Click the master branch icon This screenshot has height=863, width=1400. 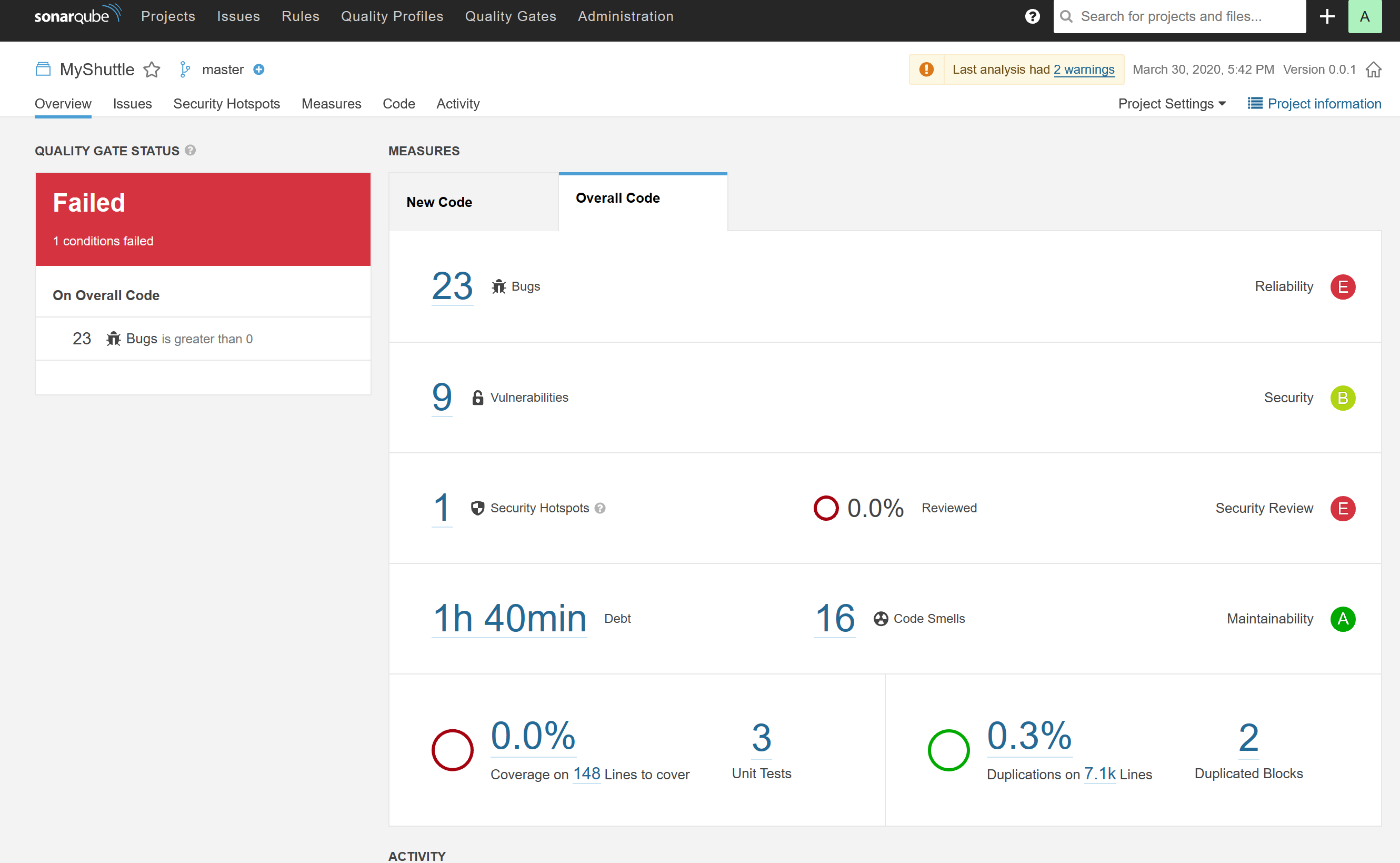(x=185, y=70)
